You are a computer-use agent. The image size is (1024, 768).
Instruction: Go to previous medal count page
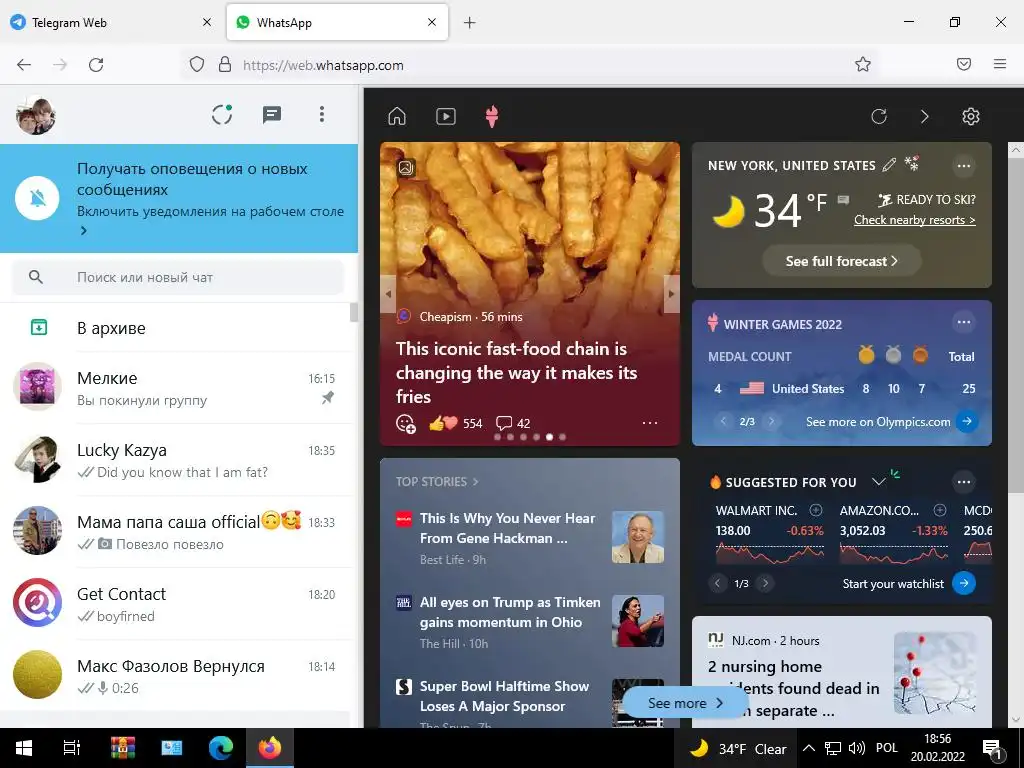(723, 422)
